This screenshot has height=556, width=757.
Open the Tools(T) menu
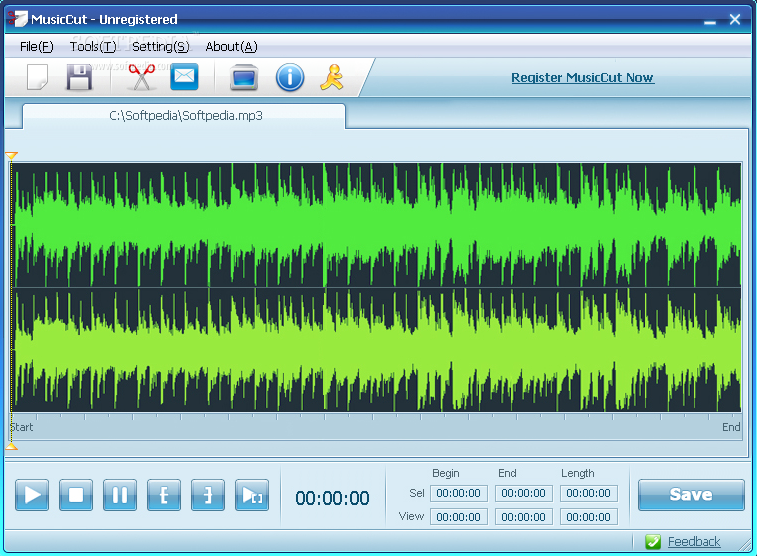(x=93, y=46)
